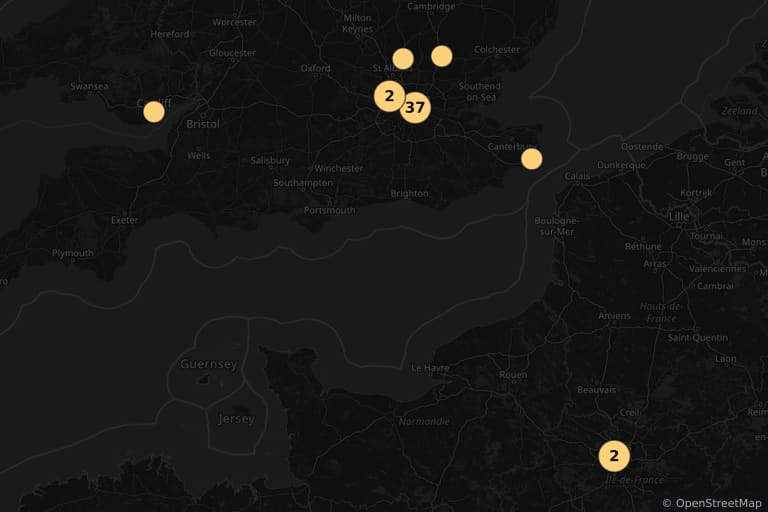Click the Salisbury label
The image size is (768, 512).
(x=270, y=161)
